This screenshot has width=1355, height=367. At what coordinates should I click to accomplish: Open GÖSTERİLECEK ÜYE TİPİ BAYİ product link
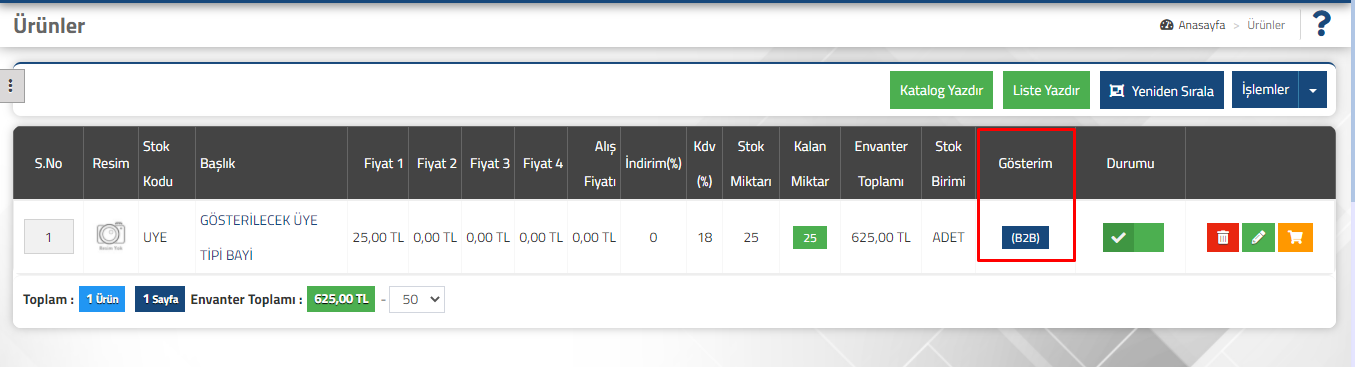(259, 237)
